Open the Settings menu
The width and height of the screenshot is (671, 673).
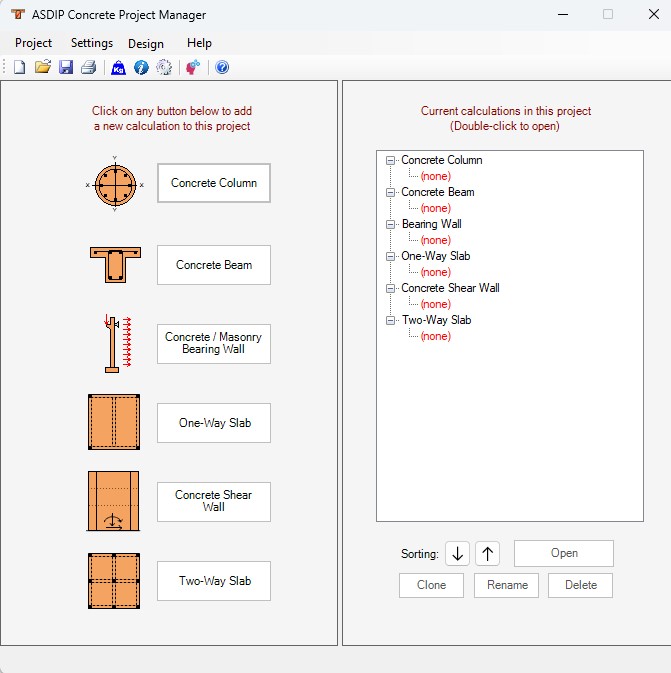pyautogui.click(x=92, y=43)
